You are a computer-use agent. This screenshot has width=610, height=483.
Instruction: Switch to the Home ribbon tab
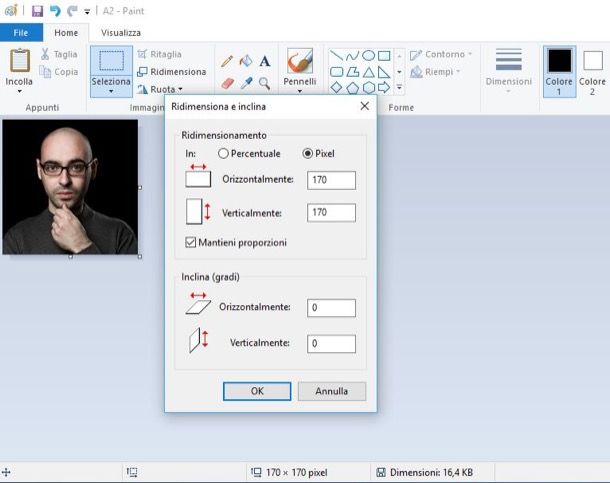pos(66,33)
